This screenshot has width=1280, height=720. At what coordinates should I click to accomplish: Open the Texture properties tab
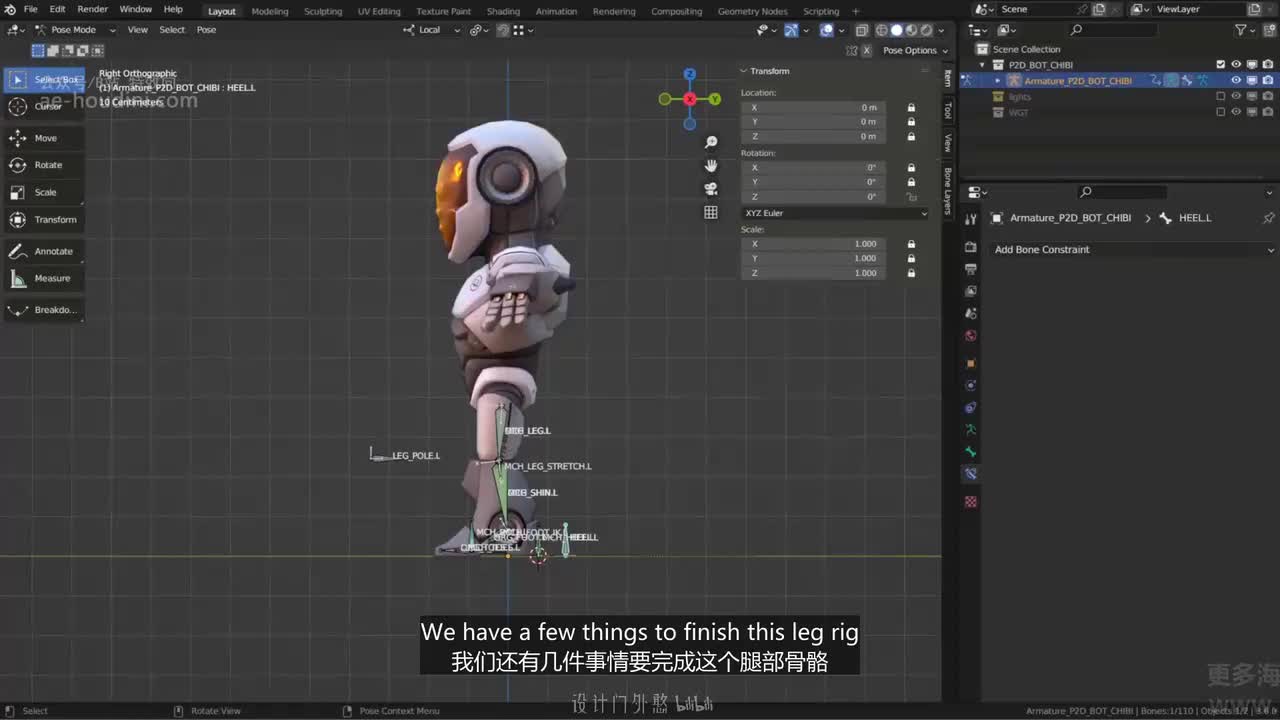pos(970,501)
